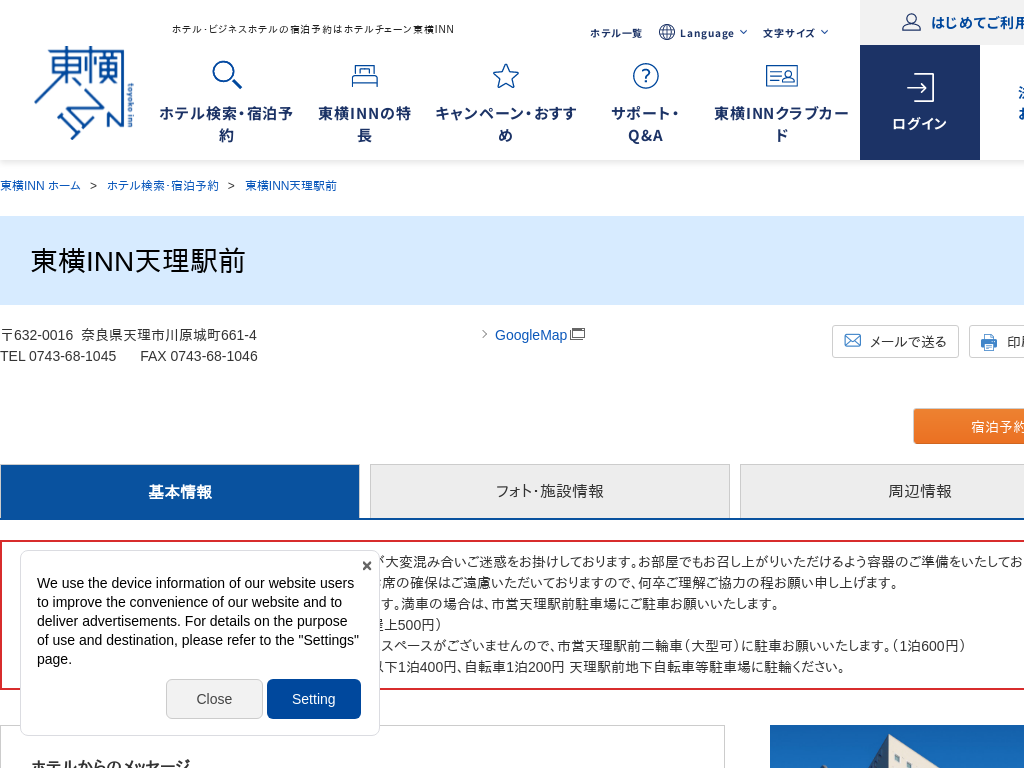Click the club card icon
Image resolution: width=1024 pixels, height=768 pixels.
(781, 76)
